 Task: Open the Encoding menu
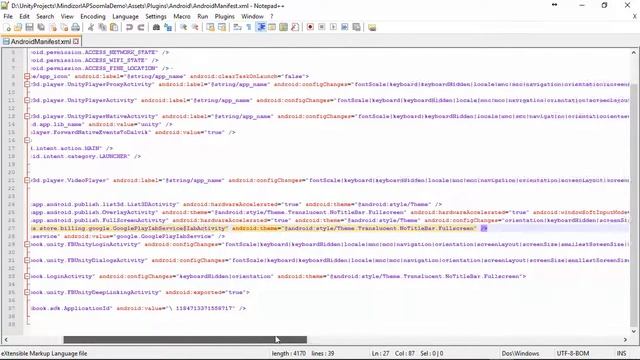tap(93, 16)
